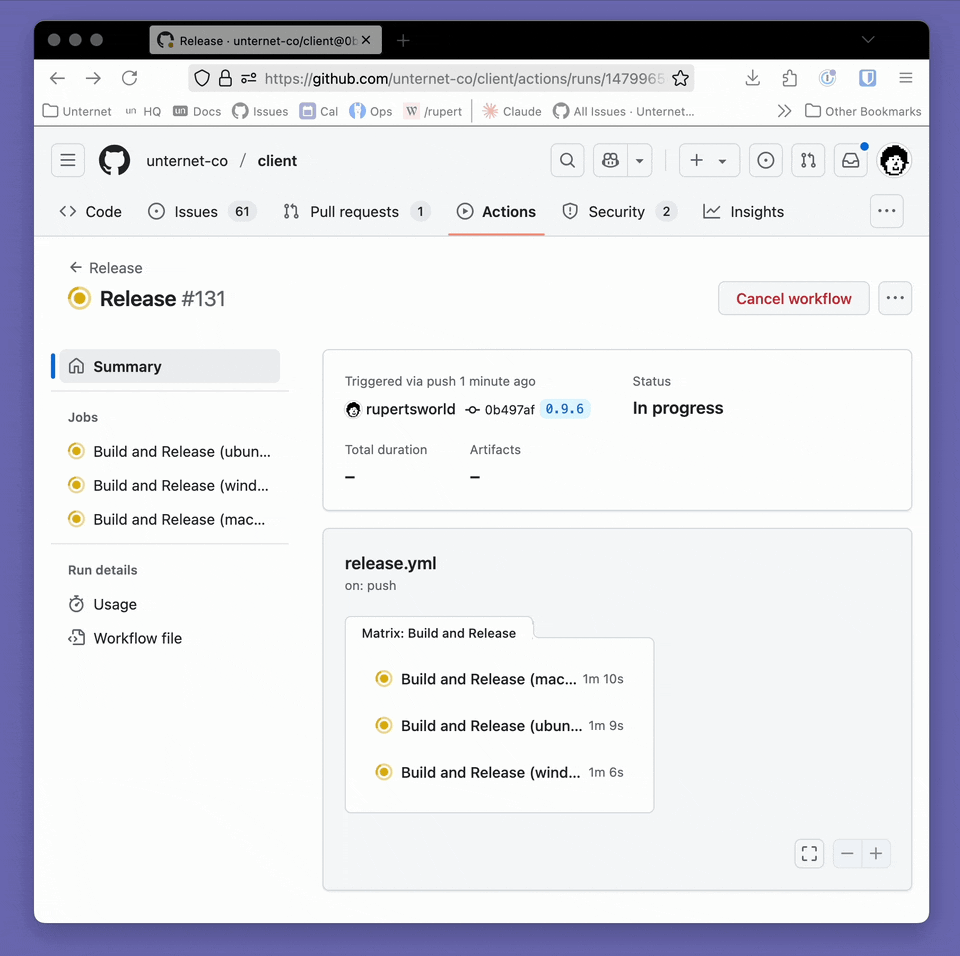
Task: Open the Cal bookmark
Action: point(318,111)
